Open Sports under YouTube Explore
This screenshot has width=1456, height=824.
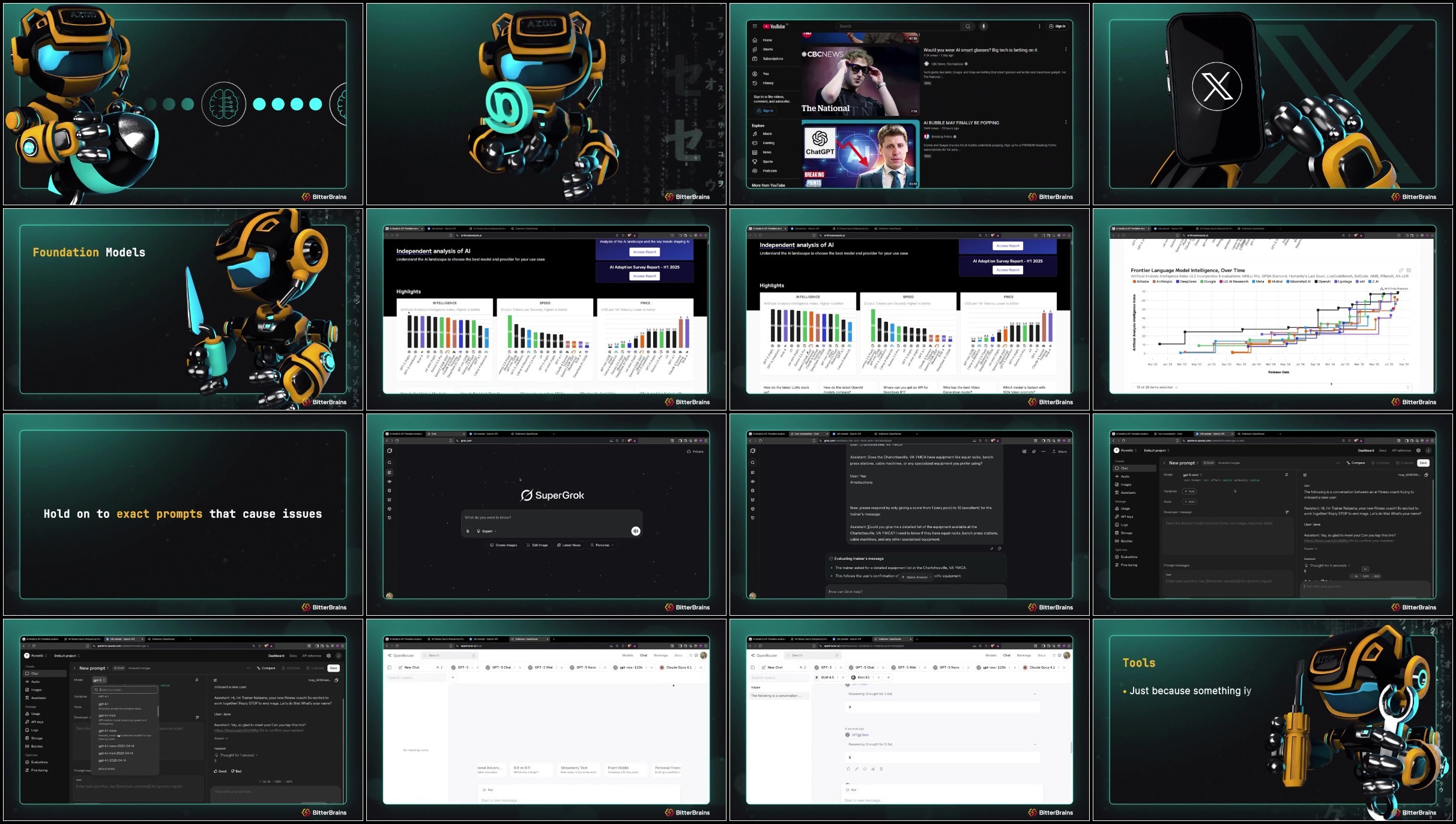[x=764, y=161]
